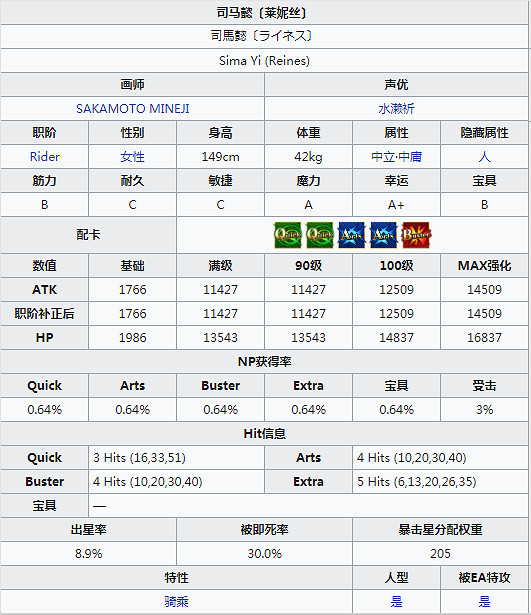Click the 配卡 header cell

point(89,235)
